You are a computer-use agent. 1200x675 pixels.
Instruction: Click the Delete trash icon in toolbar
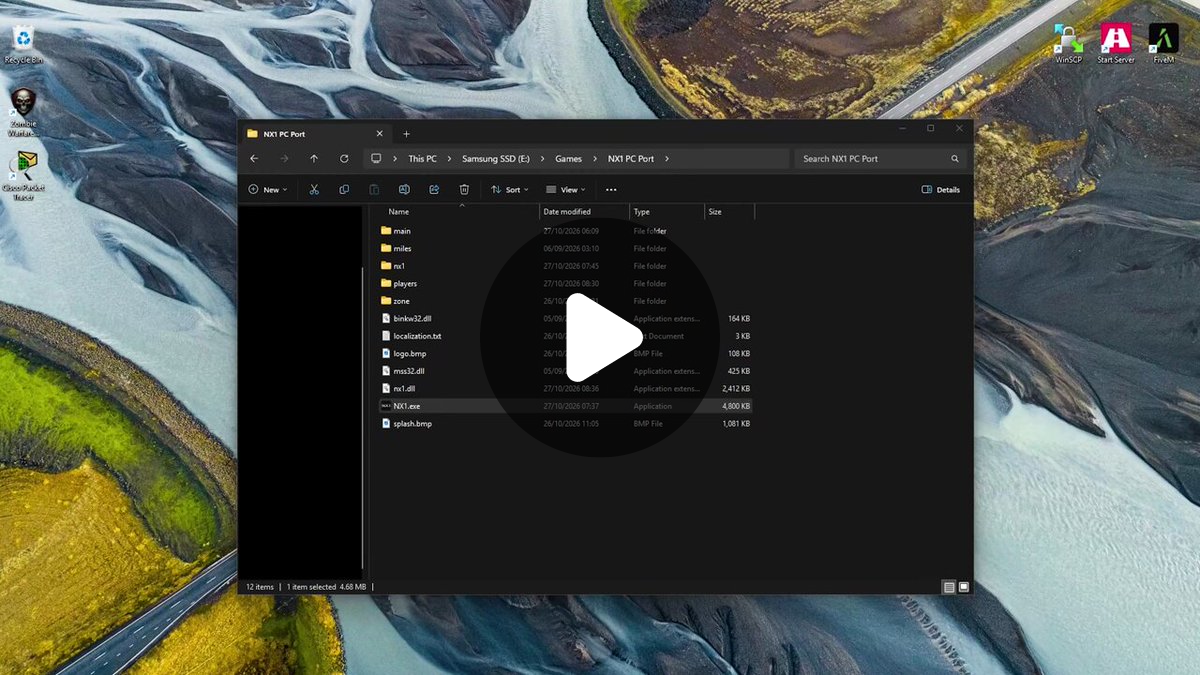(464, 189)
